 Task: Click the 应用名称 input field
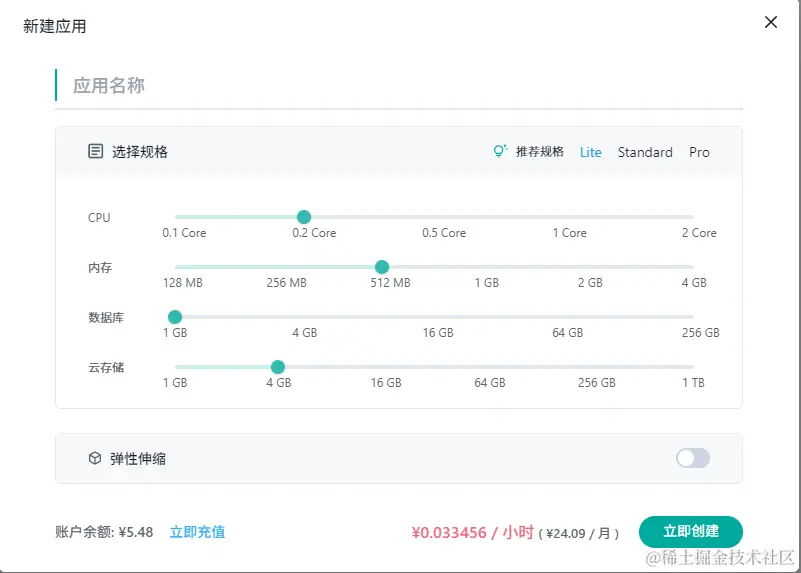[400, 86]
